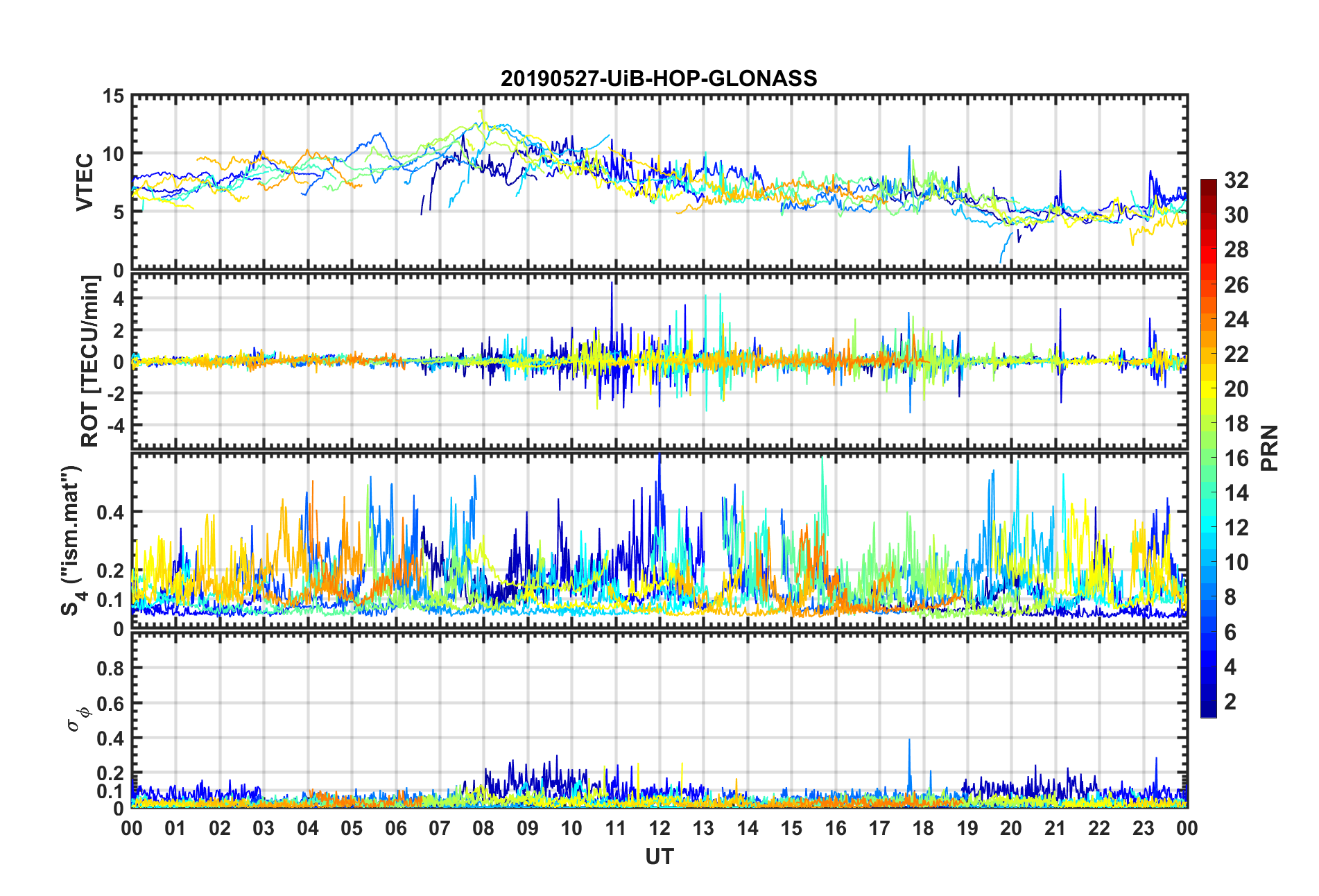
Task: Select the UT axis hour label 23
Action: click(1144, 828)
